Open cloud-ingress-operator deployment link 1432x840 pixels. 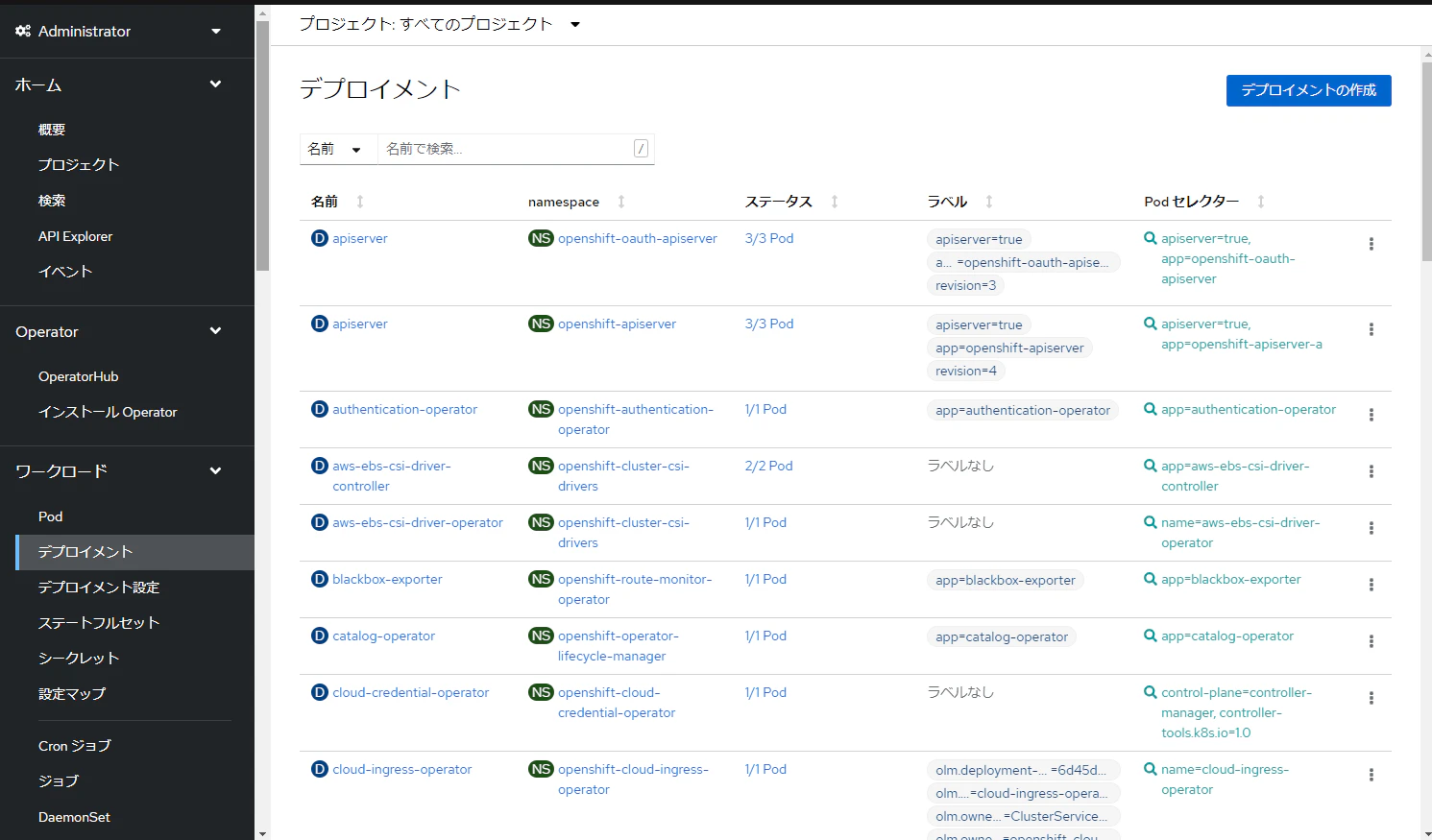[402, 769]
